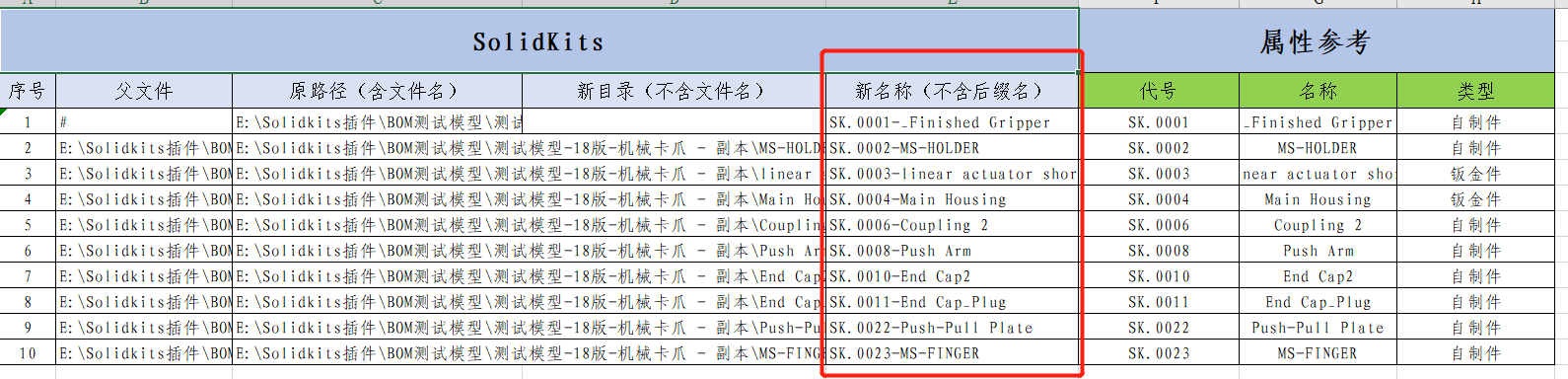Select path cell ending 副本\Main Ho
The width and height of the screenshot is (1568, 379).
tap(529, 199)
